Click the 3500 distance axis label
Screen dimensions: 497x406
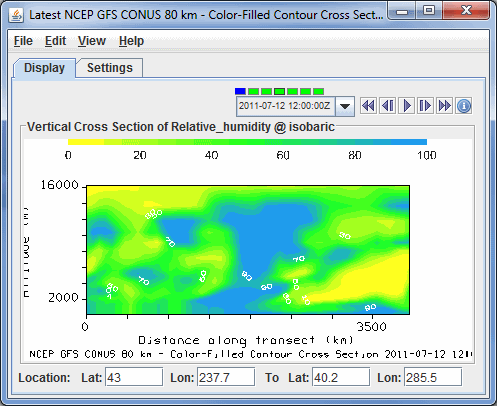pos(372,327)
